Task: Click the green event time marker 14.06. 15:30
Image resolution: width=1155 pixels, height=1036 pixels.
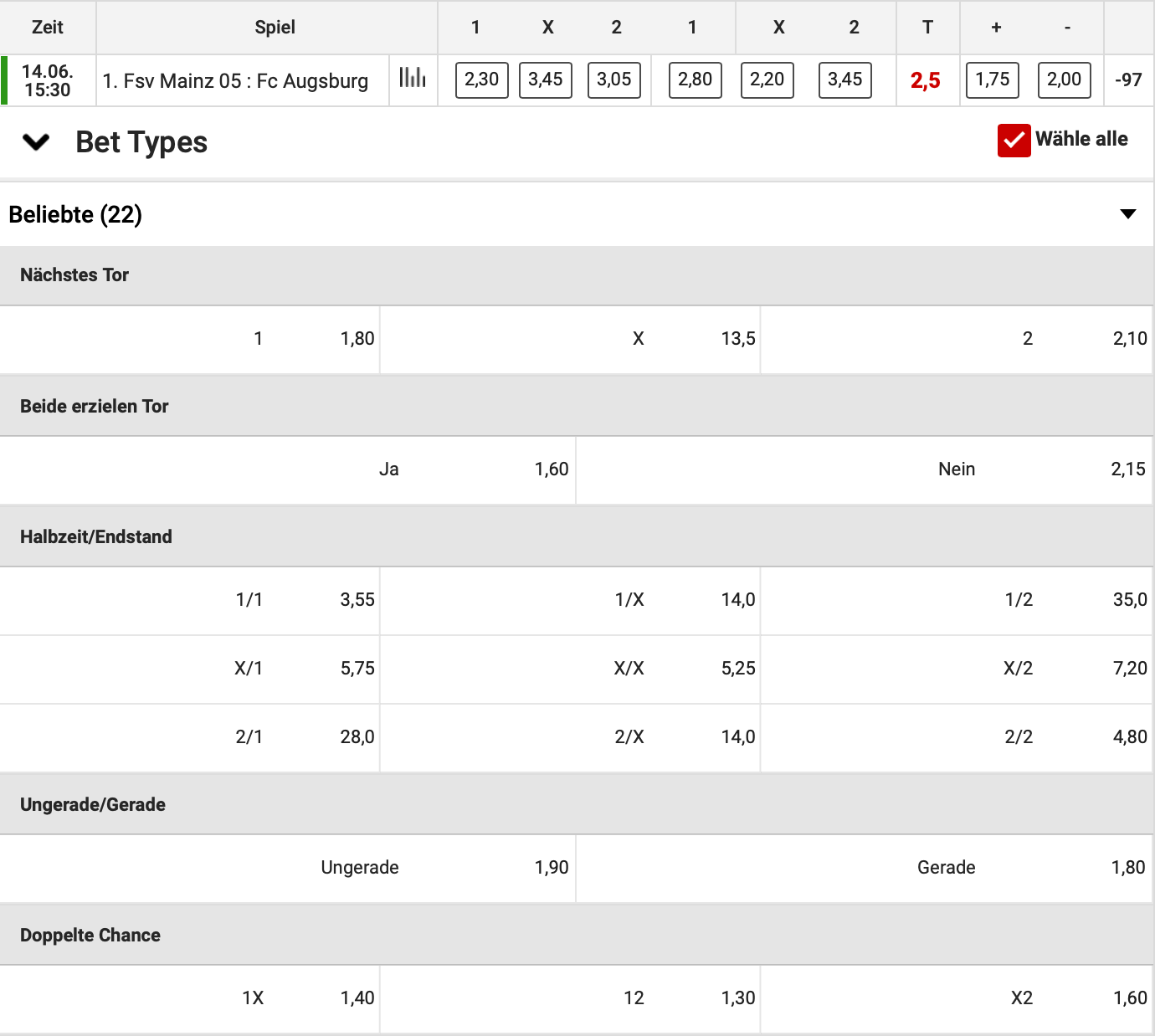Action: [x=48, y=79]
